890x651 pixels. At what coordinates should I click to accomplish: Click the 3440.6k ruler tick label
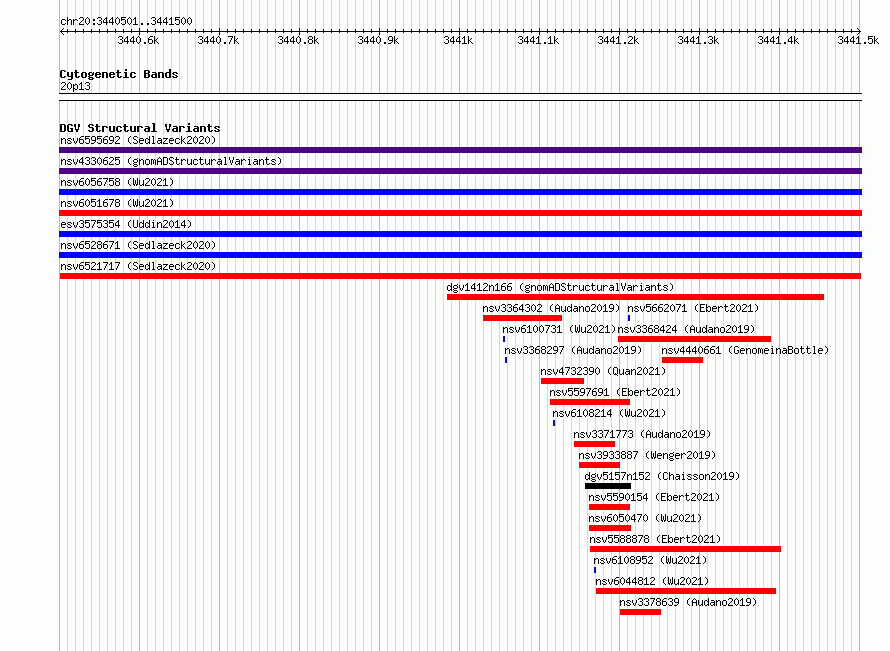[x=138, y=40]
